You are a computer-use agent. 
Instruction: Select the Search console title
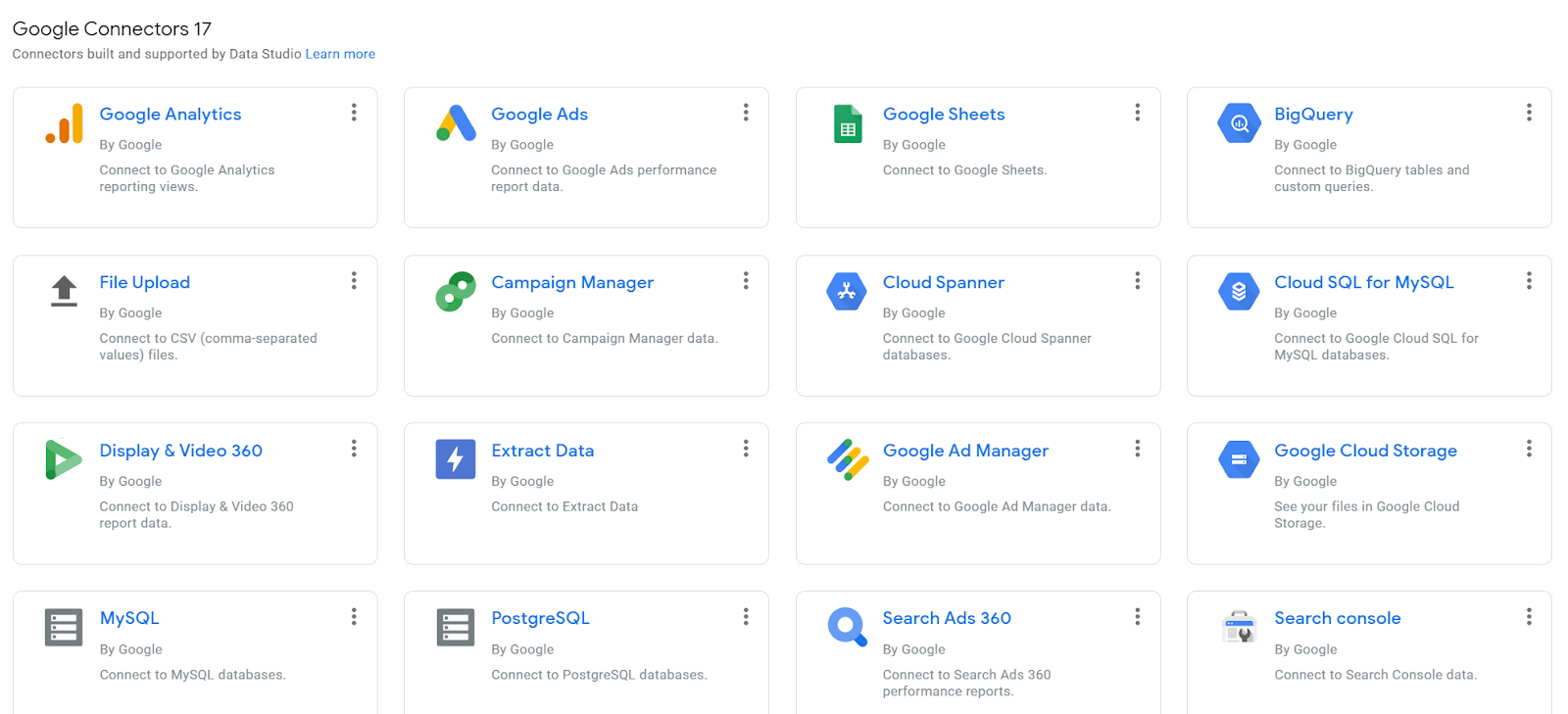[x=1338, y=619]
